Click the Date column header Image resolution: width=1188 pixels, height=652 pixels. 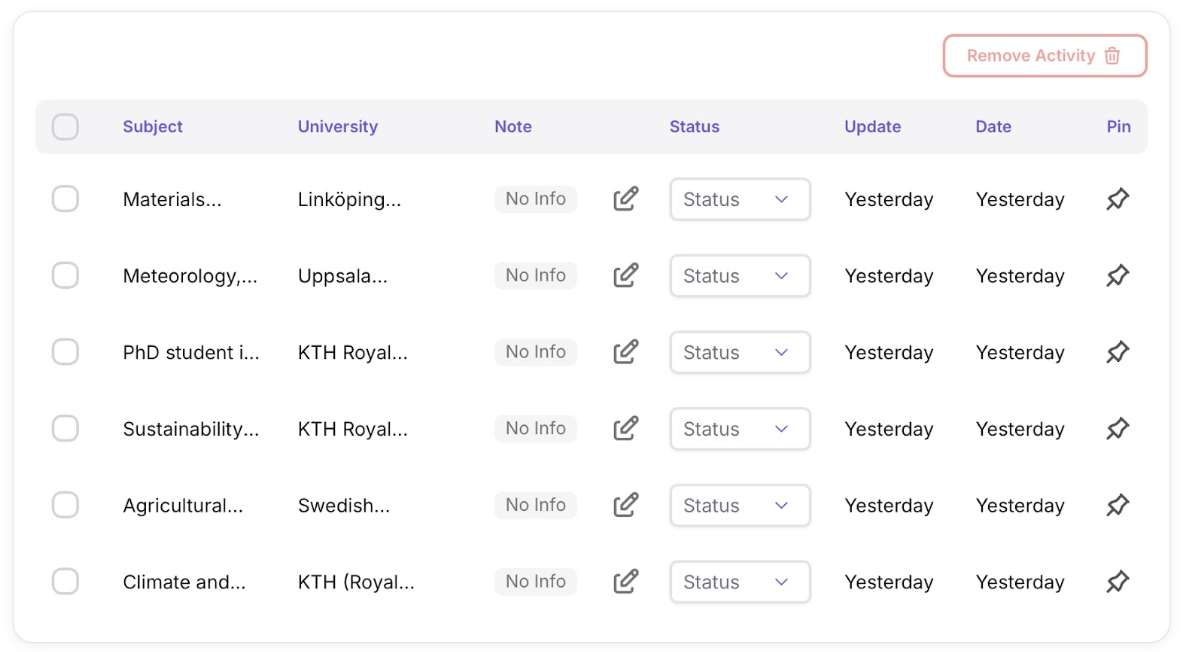(x=993, y=127)
